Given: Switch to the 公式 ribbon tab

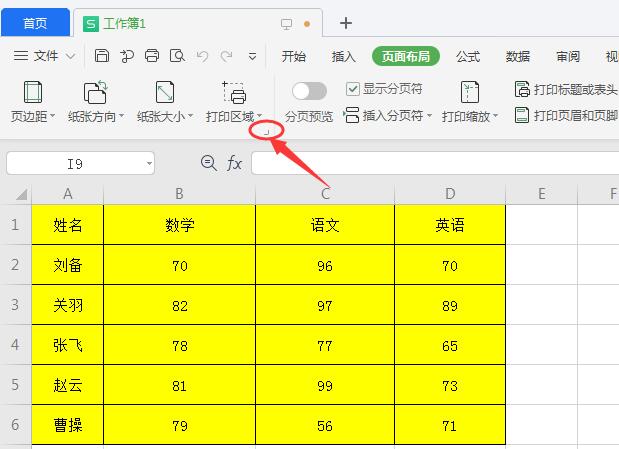Looking at the screenshot, I should 468,56.
